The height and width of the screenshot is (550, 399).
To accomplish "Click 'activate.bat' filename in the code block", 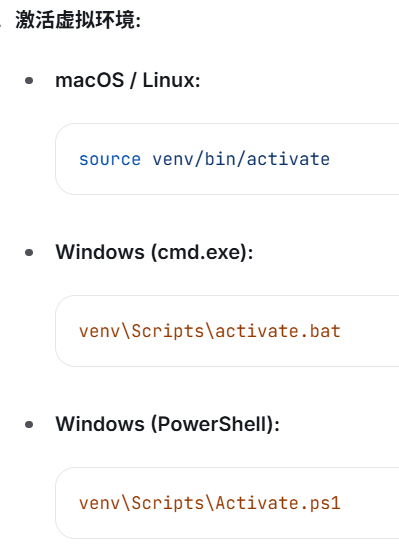I will pos(278,331).
